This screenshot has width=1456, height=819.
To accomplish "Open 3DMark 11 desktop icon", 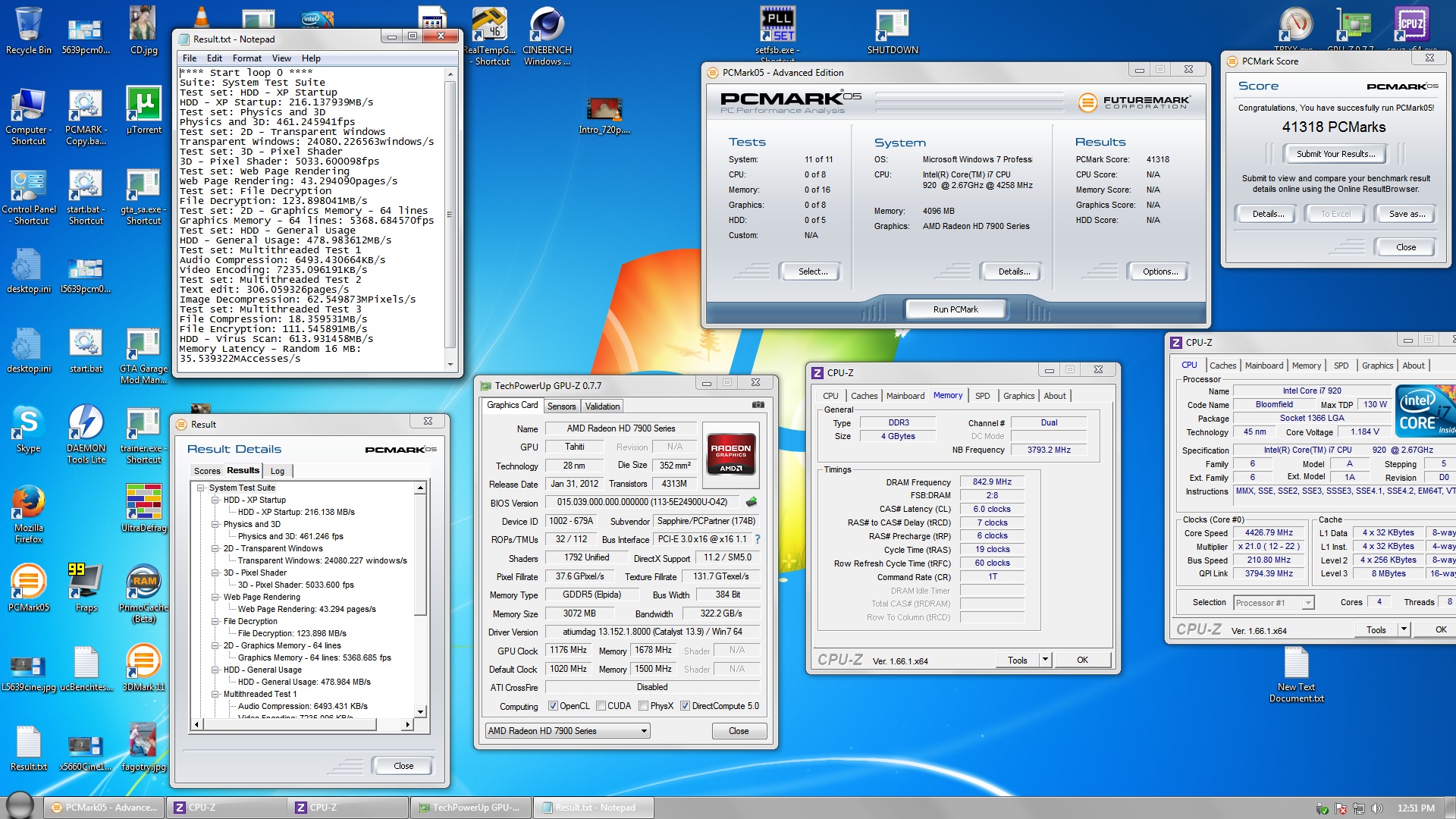I will coord(143,667).
